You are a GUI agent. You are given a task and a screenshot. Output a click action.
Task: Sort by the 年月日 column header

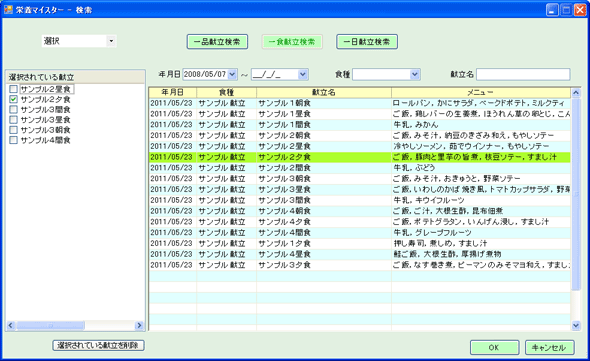click(173, 93)
